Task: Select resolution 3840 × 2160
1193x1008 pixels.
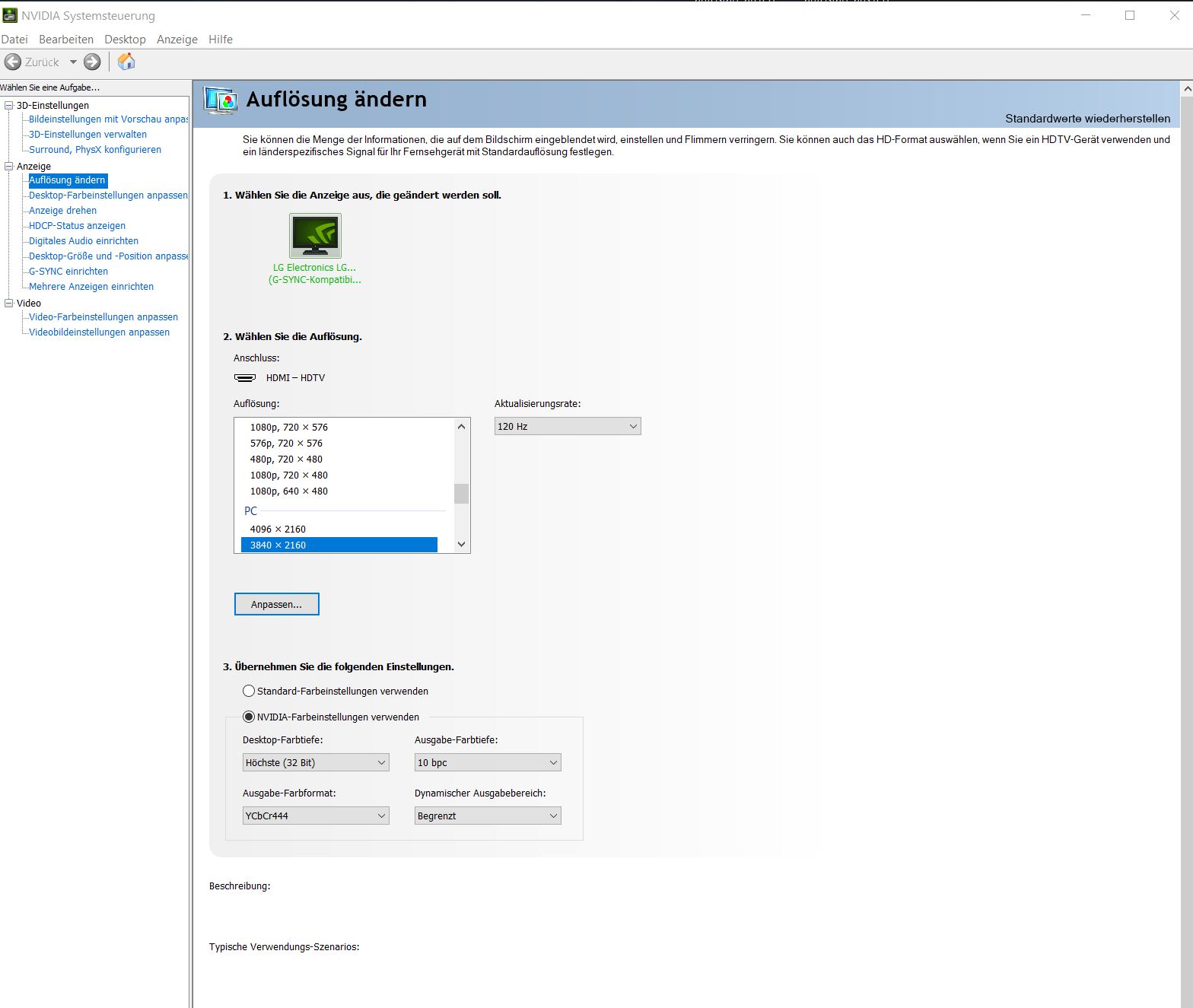Action: (x=339, y=545)
